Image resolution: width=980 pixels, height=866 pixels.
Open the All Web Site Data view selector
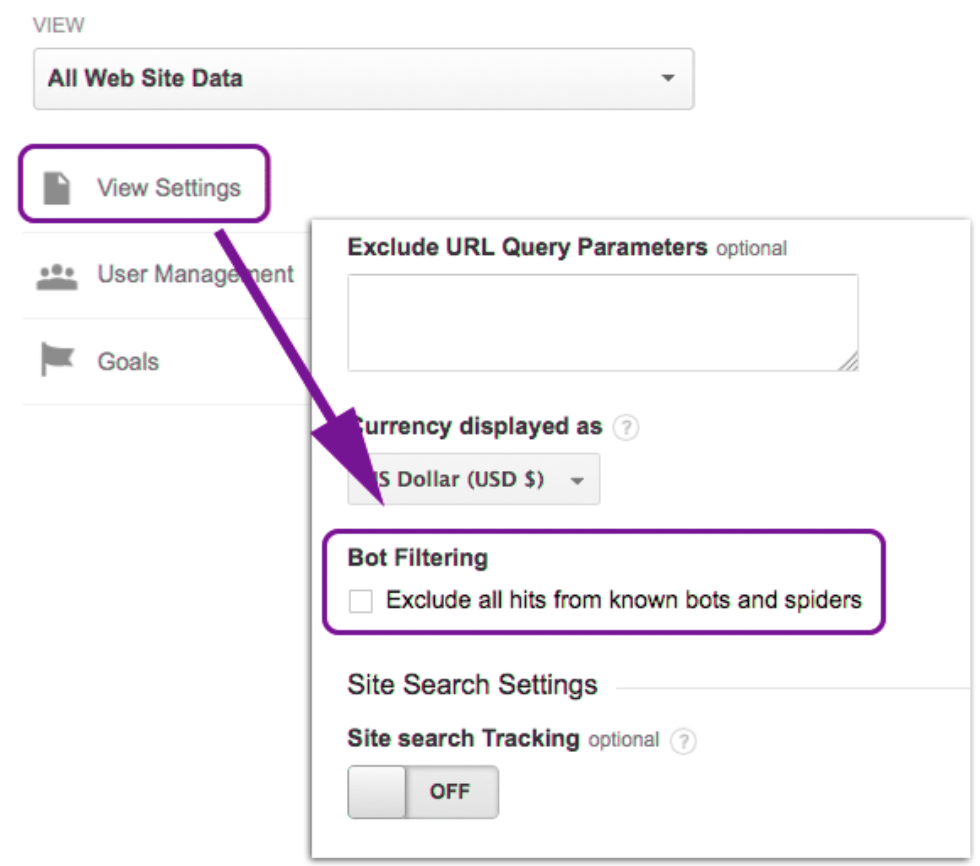363,77
